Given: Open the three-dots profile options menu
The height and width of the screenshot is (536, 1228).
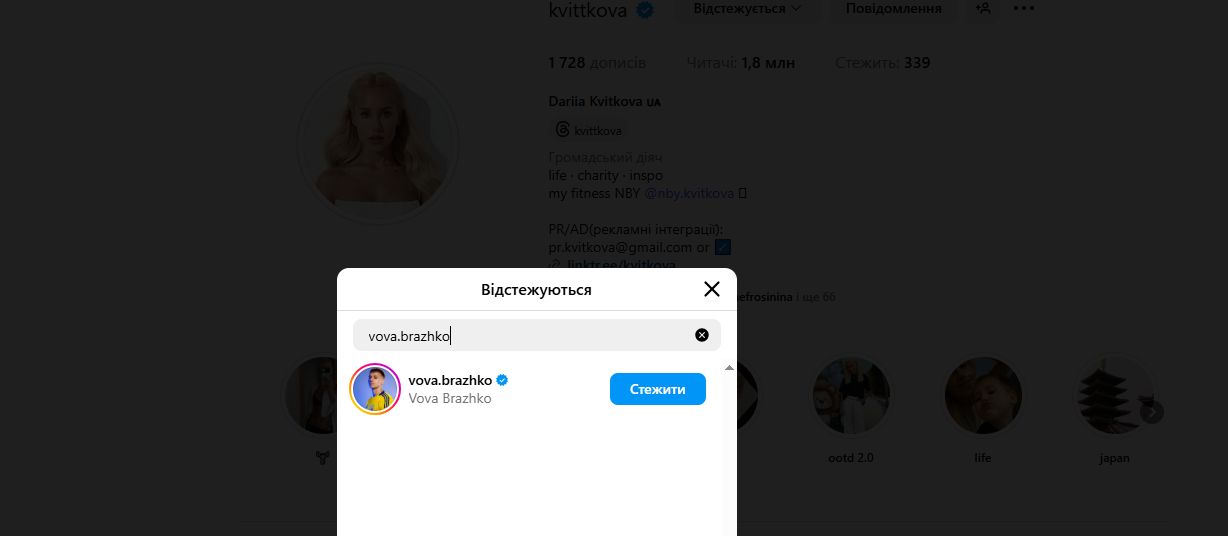Looking at the screenshot, I should pos(1023,9).
